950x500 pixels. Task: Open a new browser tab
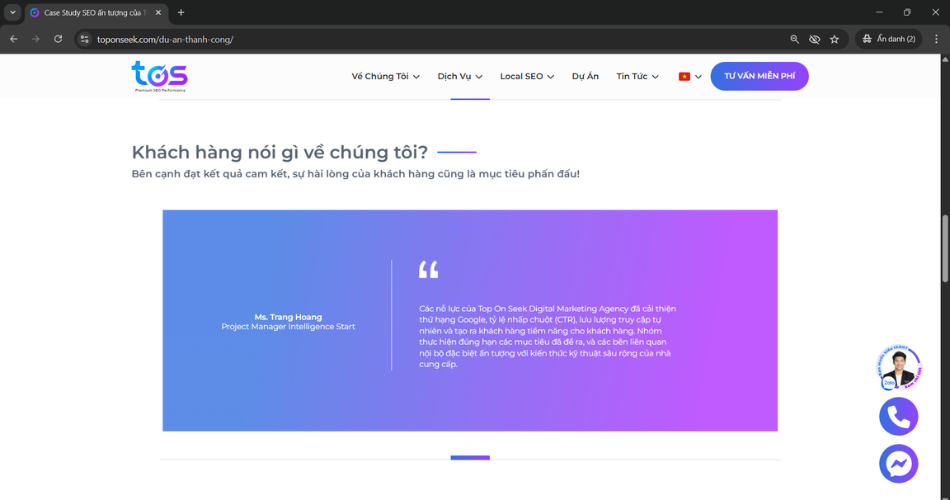[181, 12]
